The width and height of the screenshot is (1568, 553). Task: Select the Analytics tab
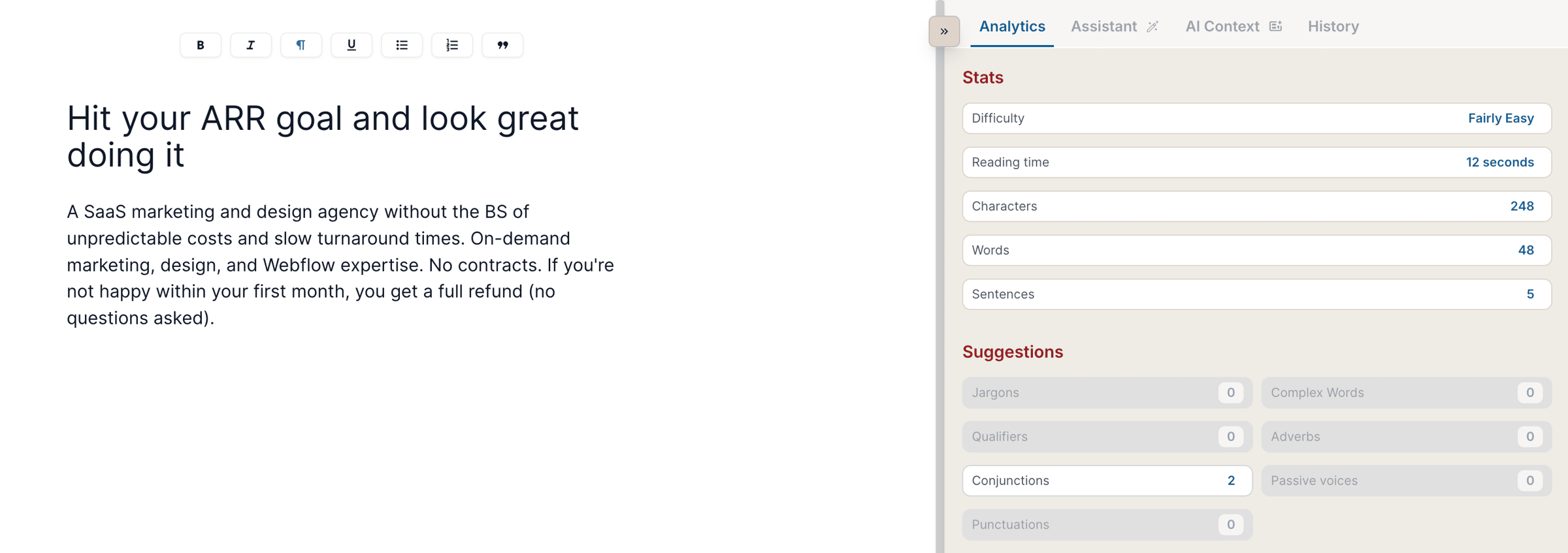click(x=1012, y=26)
